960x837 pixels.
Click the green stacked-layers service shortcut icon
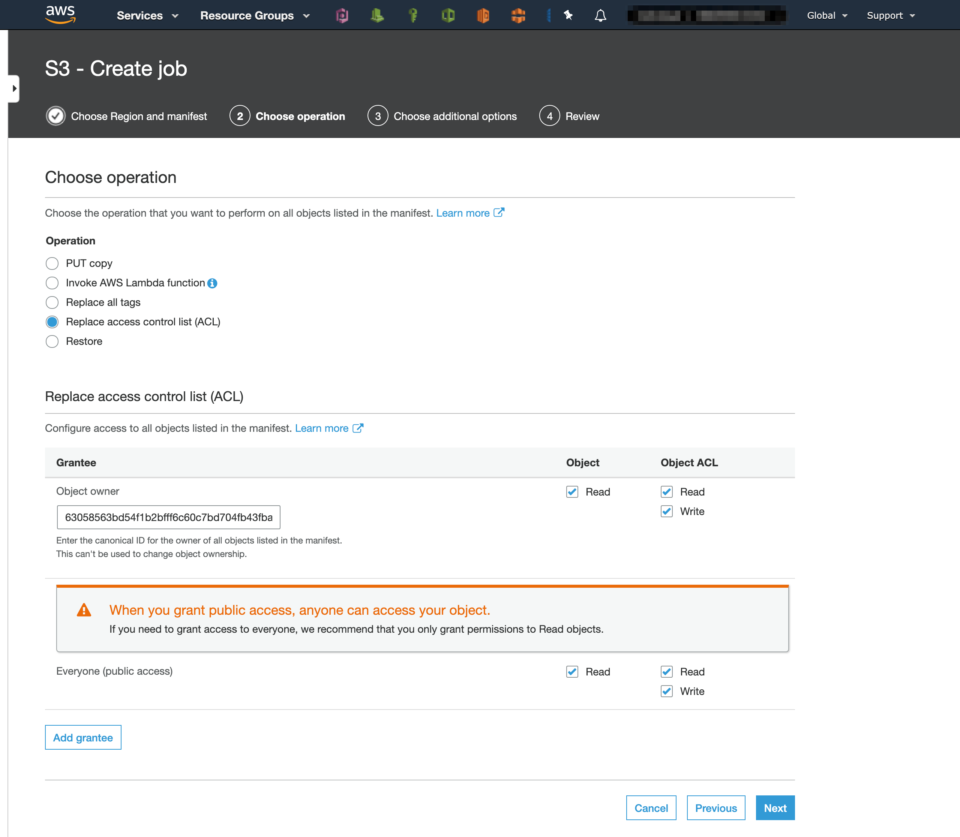point(378,15)
